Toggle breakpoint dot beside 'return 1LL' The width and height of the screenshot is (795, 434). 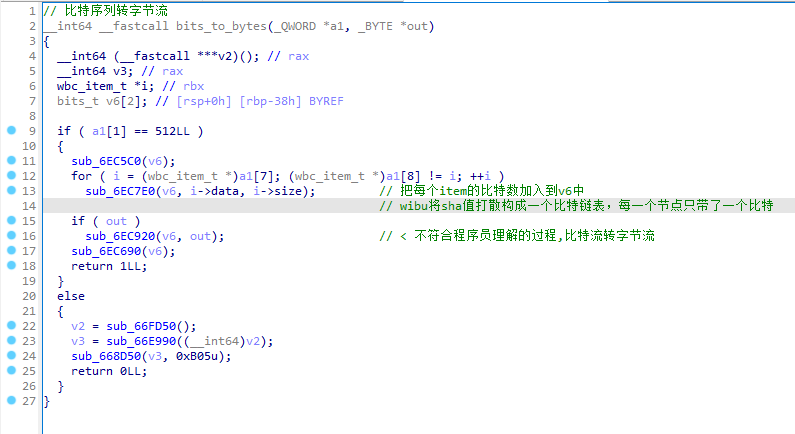pos(11,265)
